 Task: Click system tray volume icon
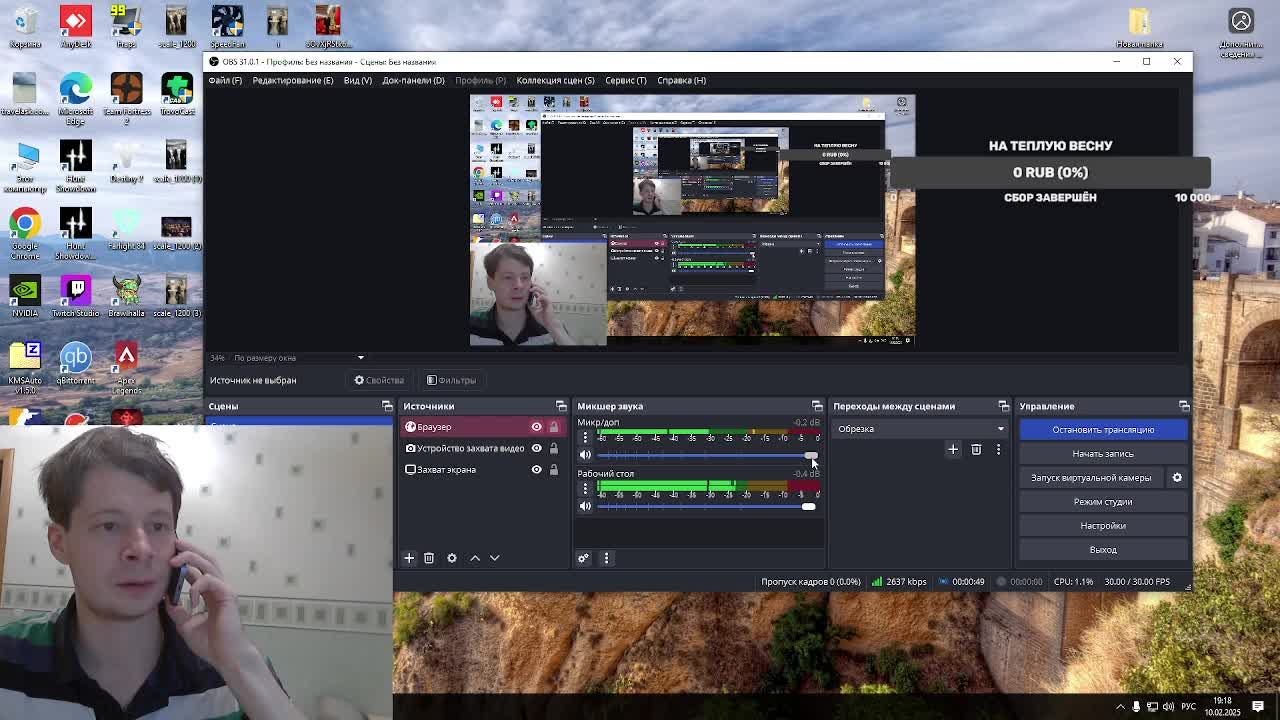point(1168,707)
